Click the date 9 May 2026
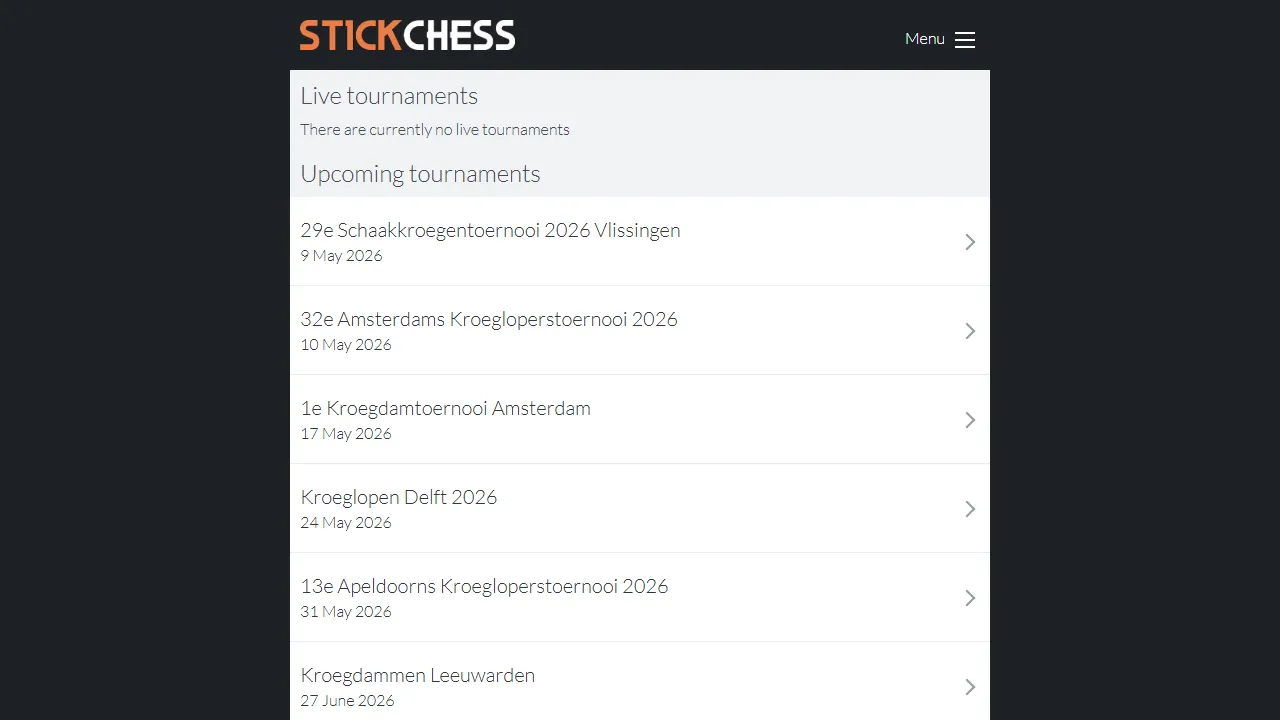1280x720 pixels. pyautogui.click(x=341, y=255)
